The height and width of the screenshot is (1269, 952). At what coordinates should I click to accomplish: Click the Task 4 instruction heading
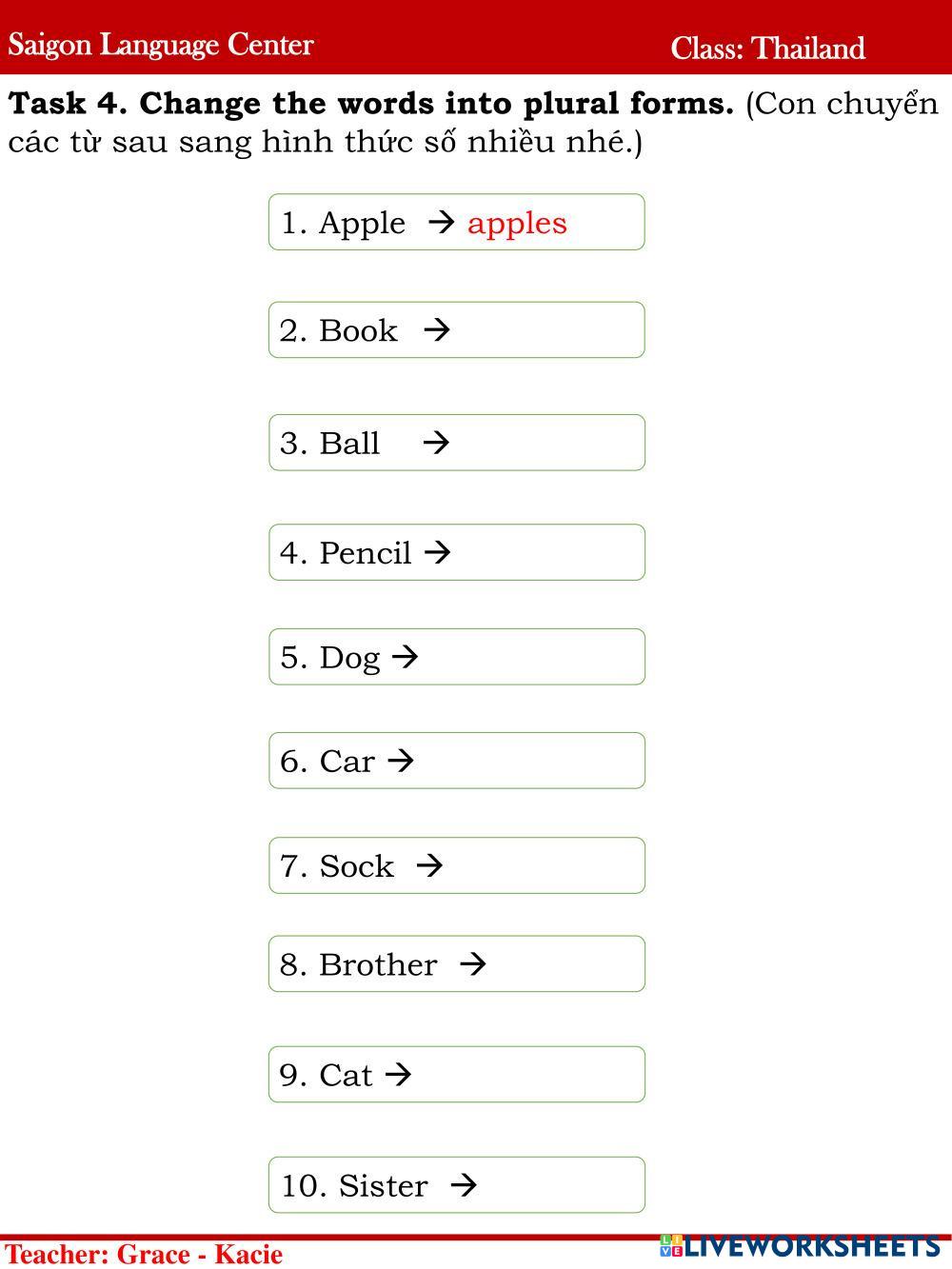pos(371,104)
